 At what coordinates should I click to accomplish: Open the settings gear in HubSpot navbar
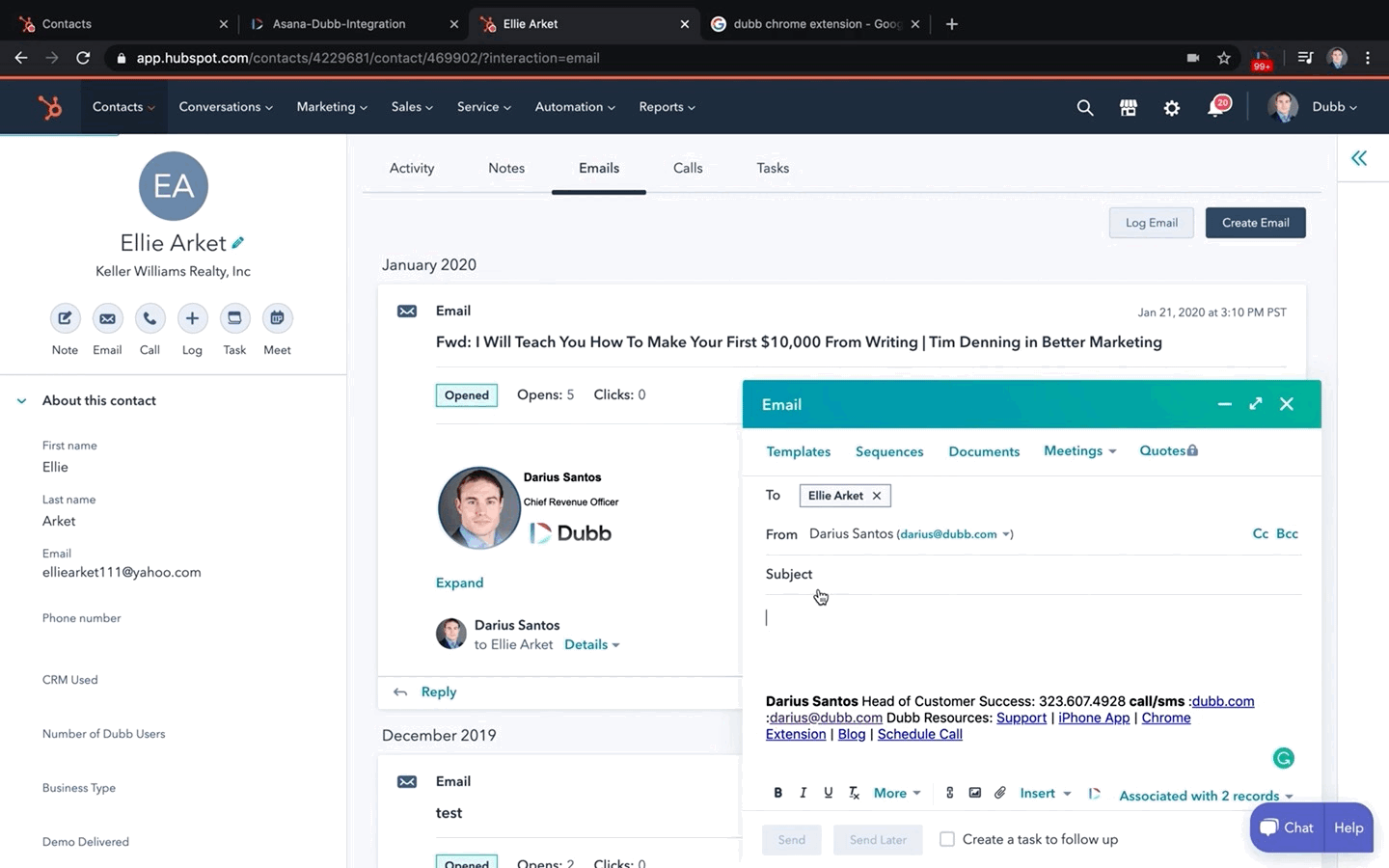tap(1171, 108)
